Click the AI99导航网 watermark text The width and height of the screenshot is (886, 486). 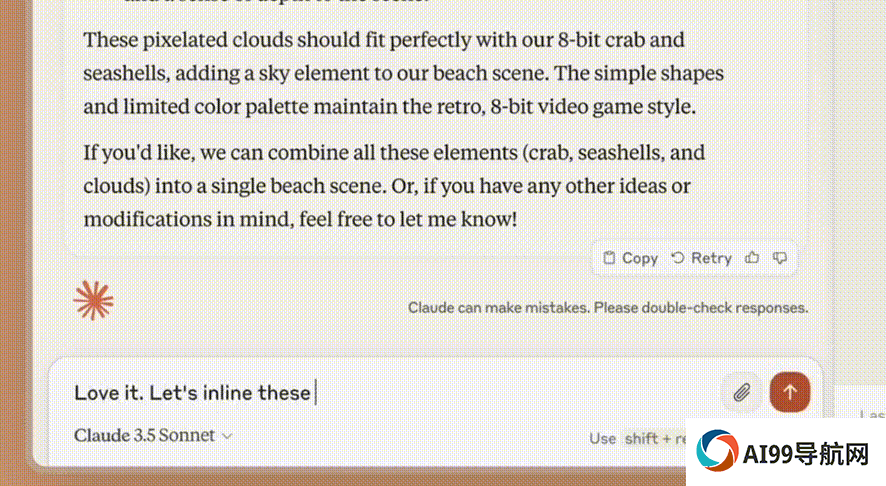pyautogui.click(x=806, y=453)
